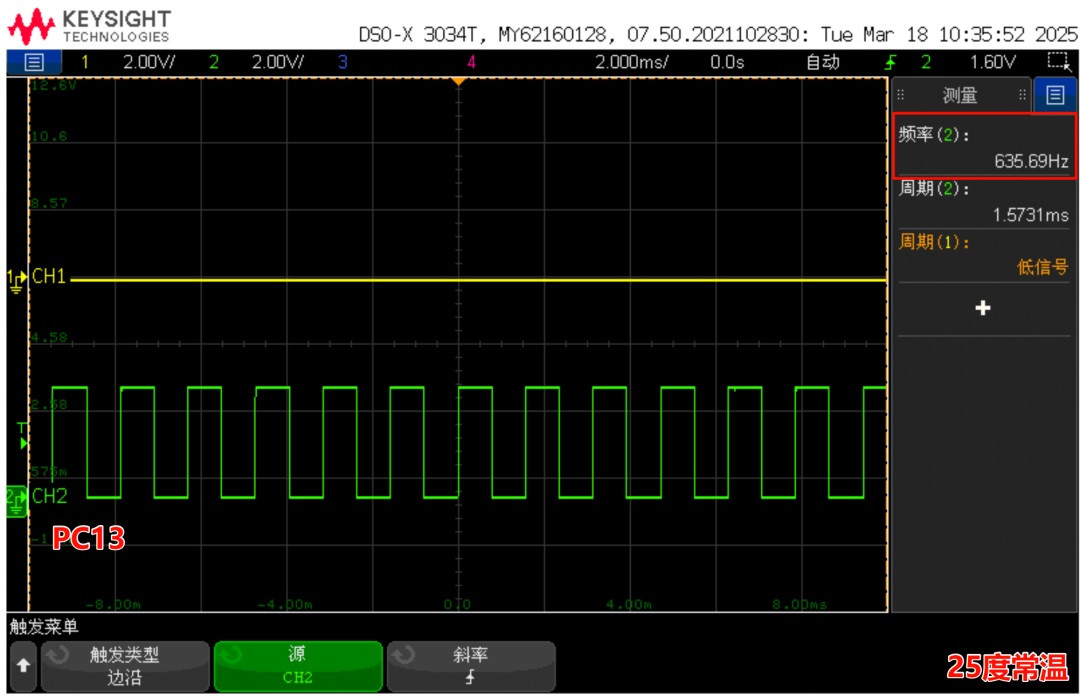Click the plus icon to add measurement
Screen dimensions: 1080x696
[983, 308]
